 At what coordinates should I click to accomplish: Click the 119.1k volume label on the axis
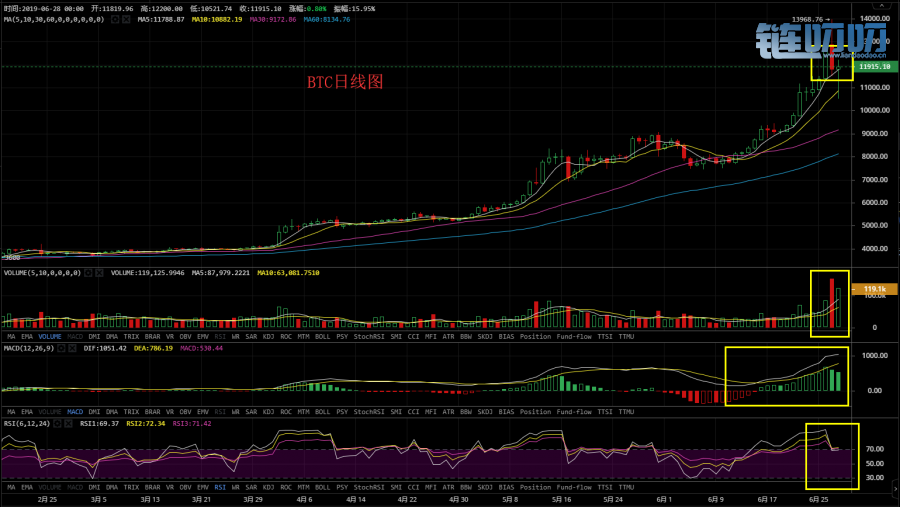[x=875, y=288]
